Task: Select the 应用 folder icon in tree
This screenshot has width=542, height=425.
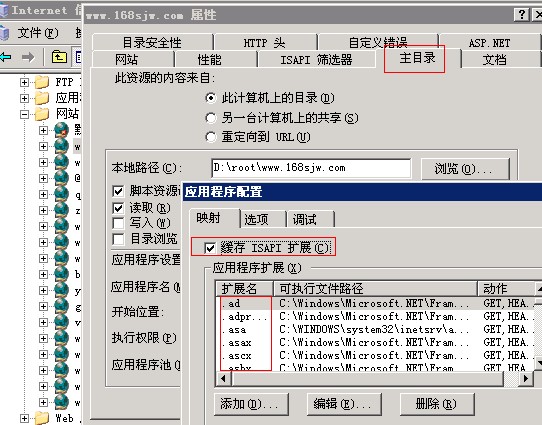Action: [42, 98]
